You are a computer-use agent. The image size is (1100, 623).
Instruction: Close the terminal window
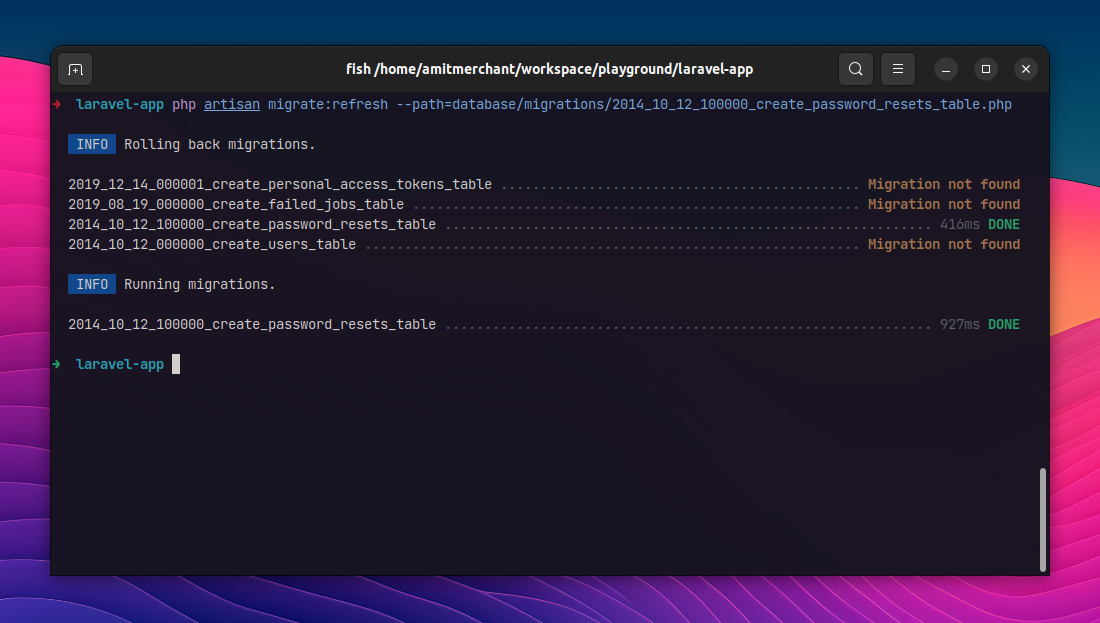1026,69
